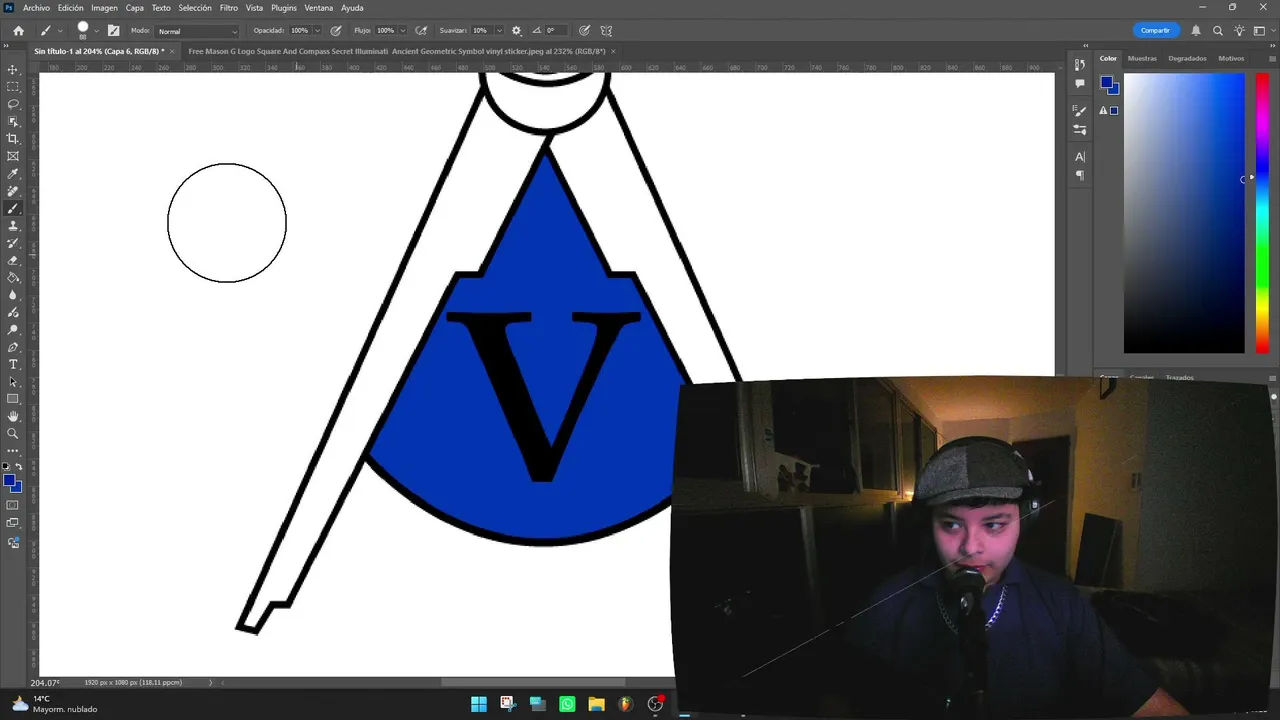
Task: Select the Spot Healing Brush tool
Action: (x=13, y=191)
